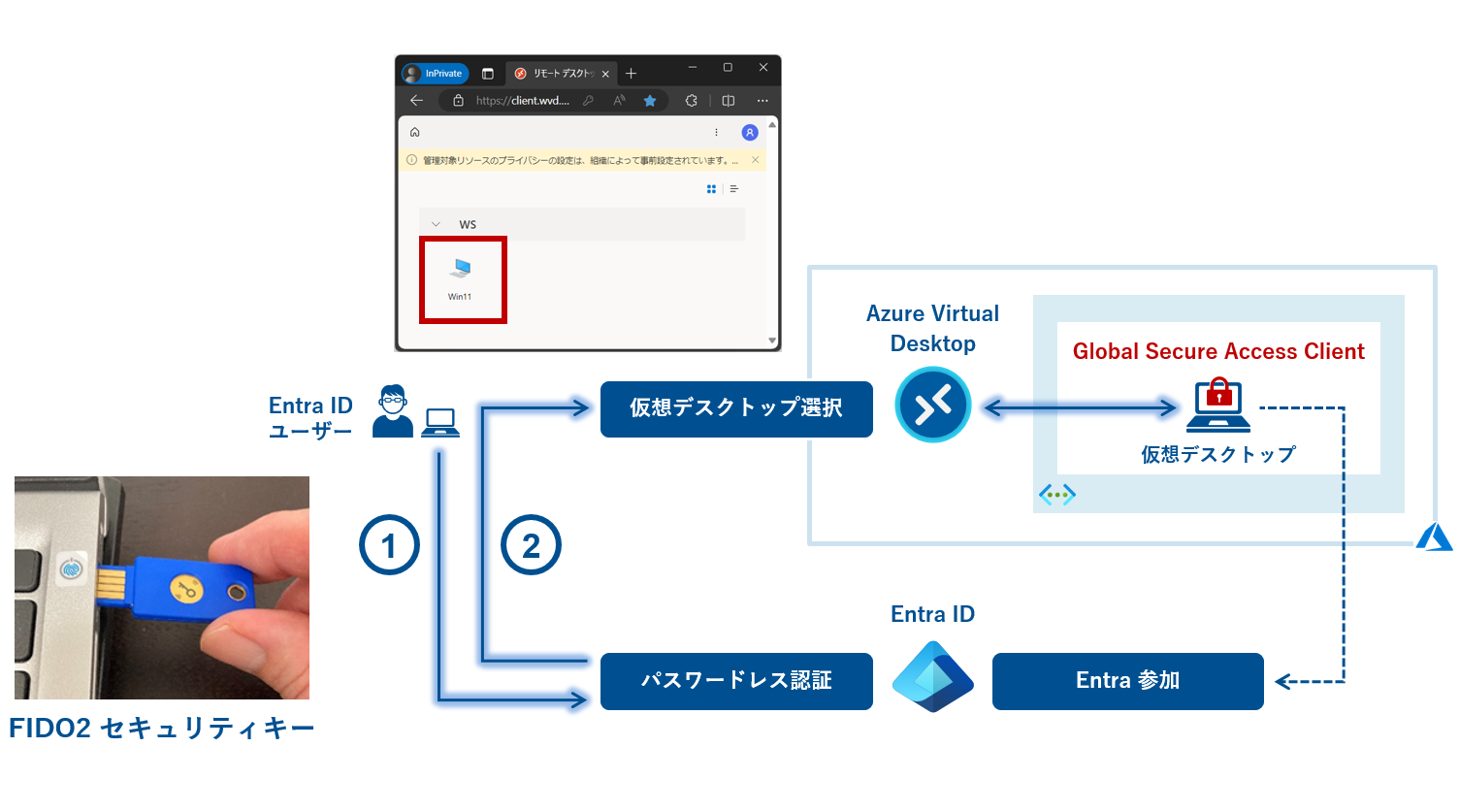Viewport: 1460px width, 812px height.
Task: Click the banner information icon
Action: point(411,160)
